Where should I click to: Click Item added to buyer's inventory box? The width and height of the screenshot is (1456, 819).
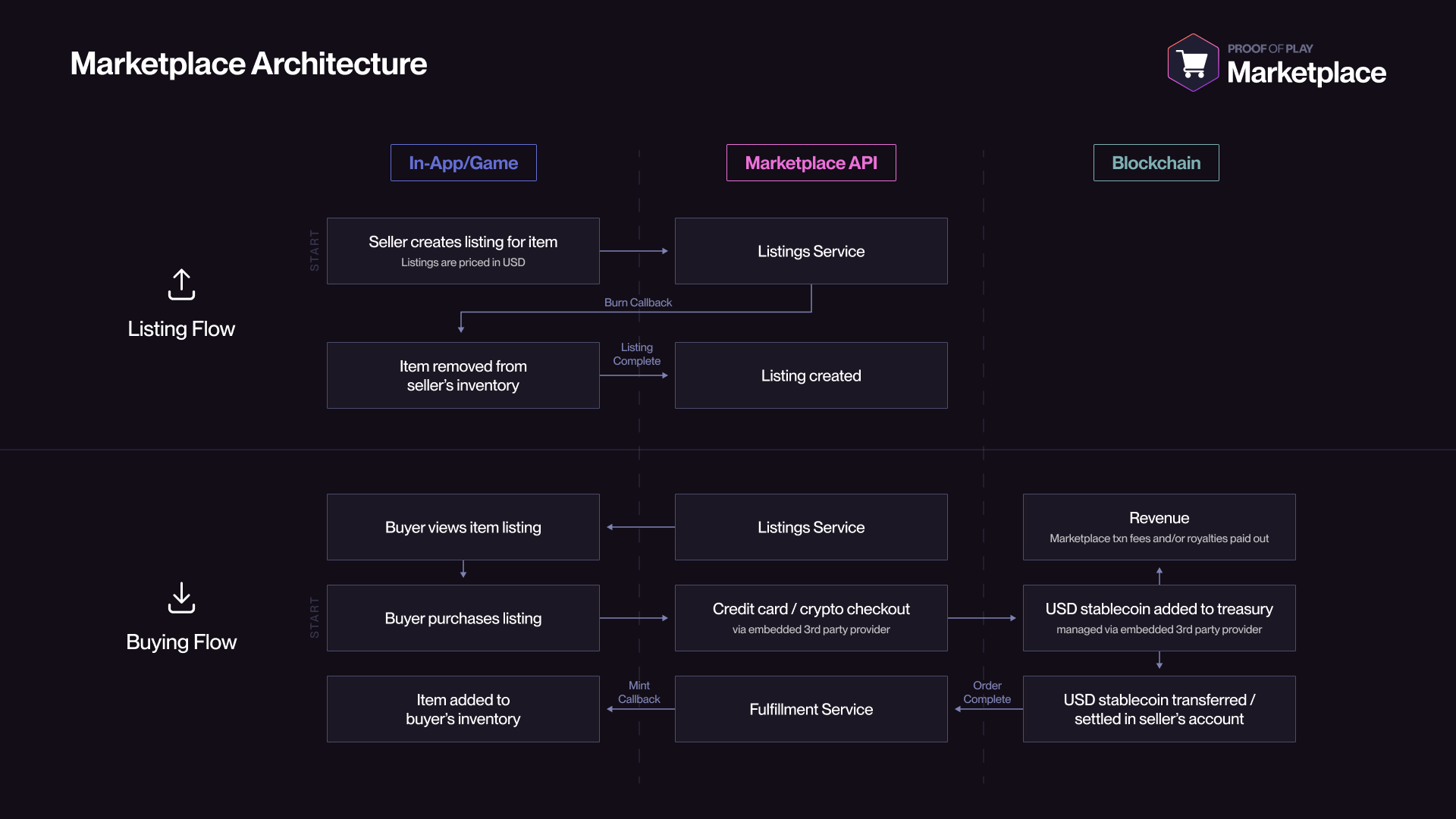coord(463,709)
